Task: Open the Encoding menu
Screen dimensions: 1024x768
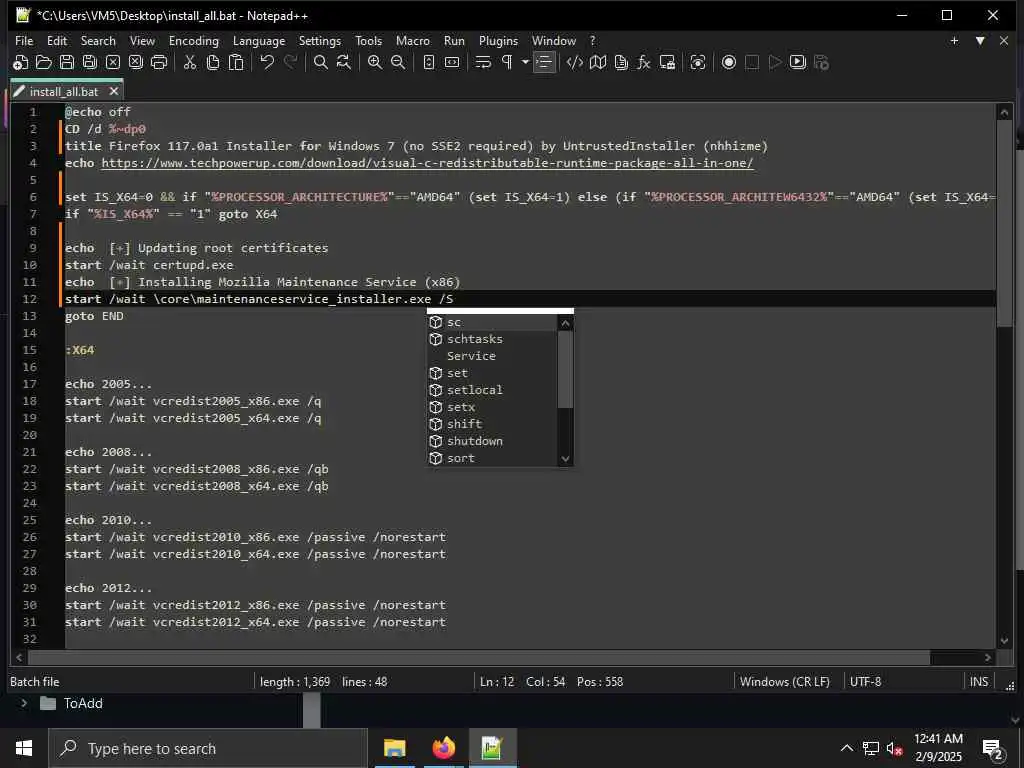Action: pos(194,40)
